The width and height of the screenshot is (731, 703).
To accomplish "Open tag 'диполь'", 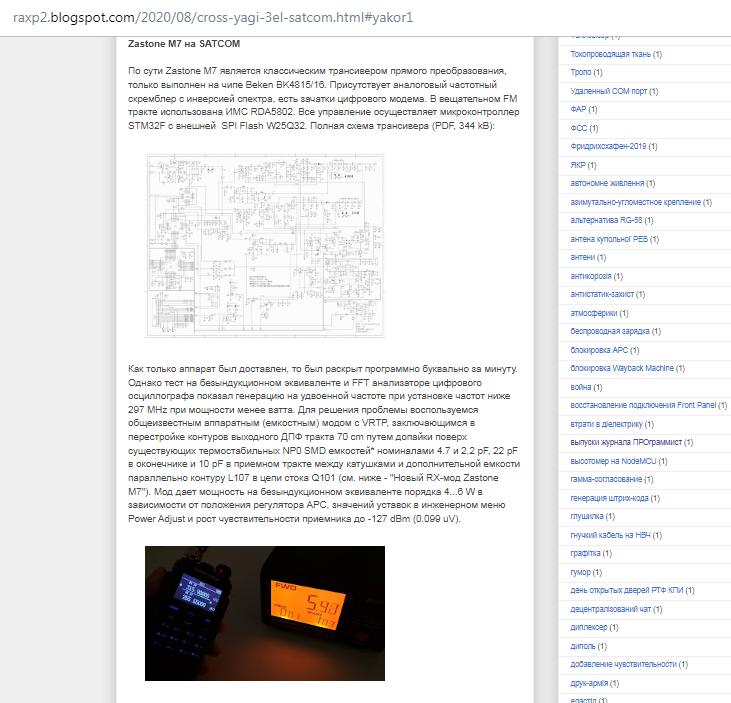I will [583, 646].
